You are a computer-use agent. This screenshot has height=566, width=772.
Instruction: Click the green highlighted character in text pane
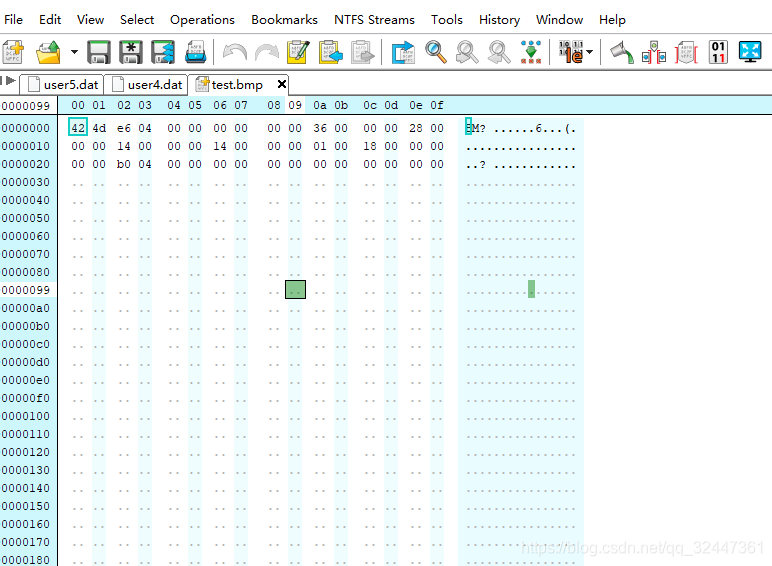531,289
